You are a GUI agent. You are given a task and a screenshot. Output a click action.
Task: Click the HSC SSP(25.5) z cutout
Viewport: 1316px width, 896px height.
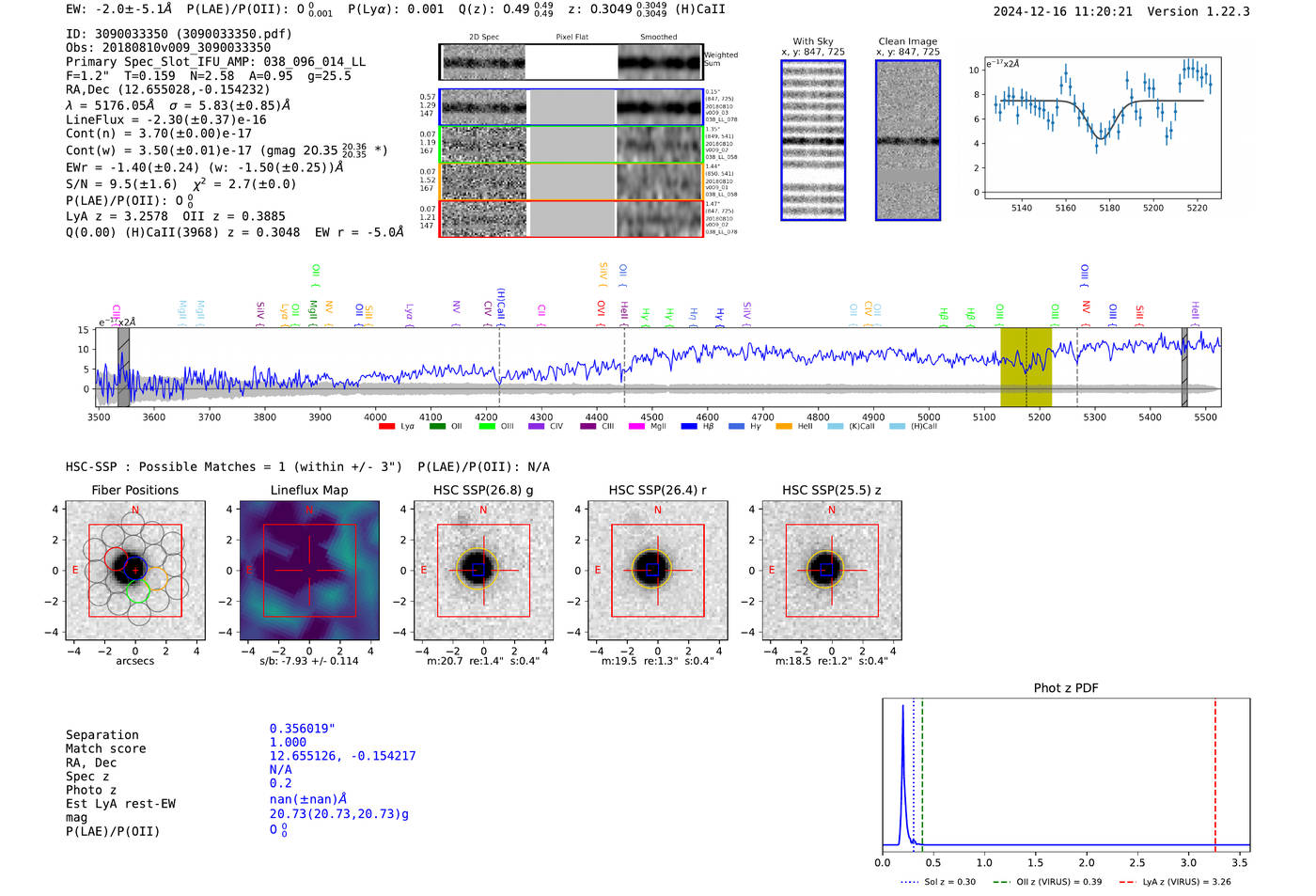831,571
